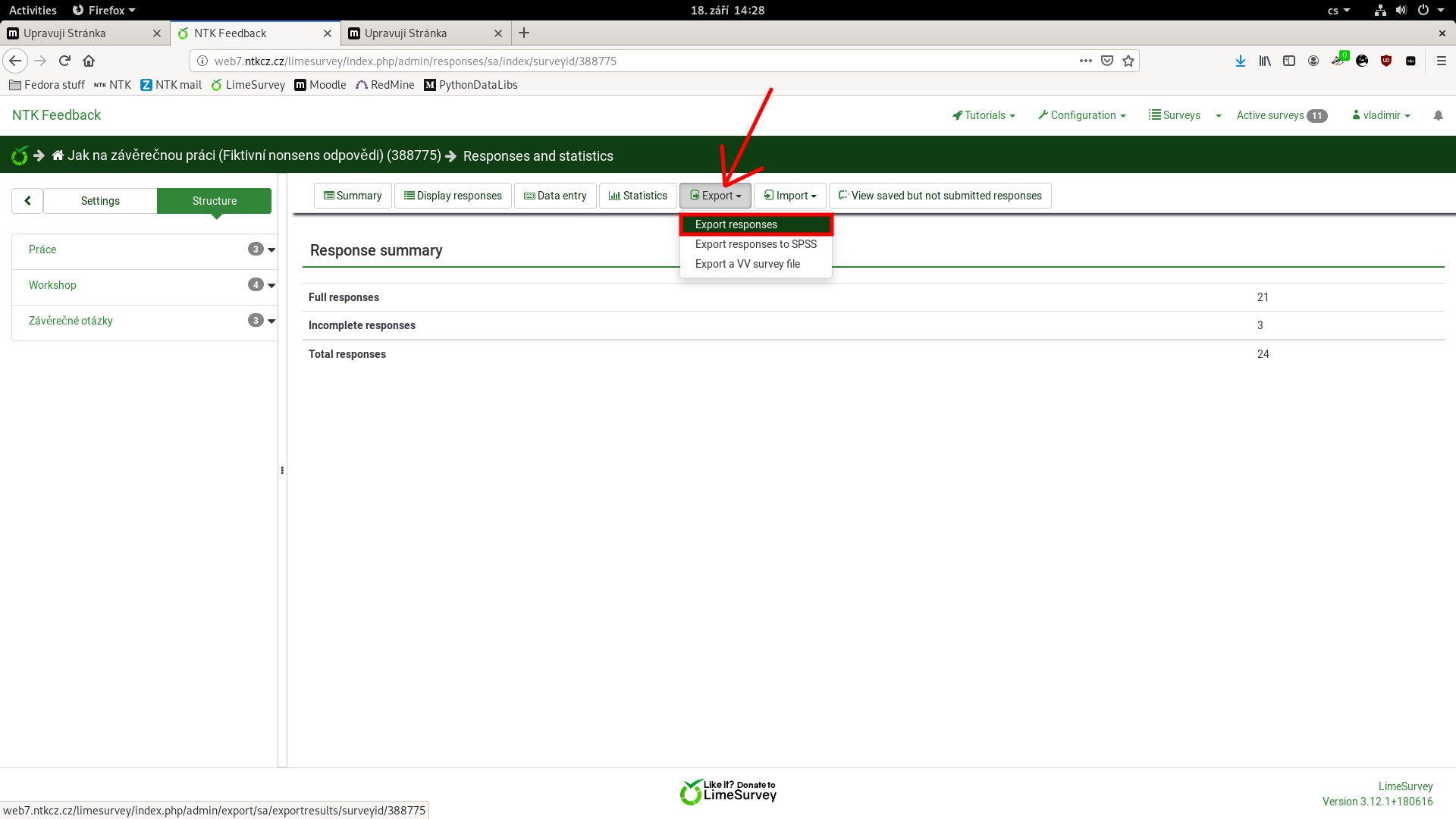Screen dimensions: 1456x819
Task: Open the Statistics view
Action: (x=638, y=196)
